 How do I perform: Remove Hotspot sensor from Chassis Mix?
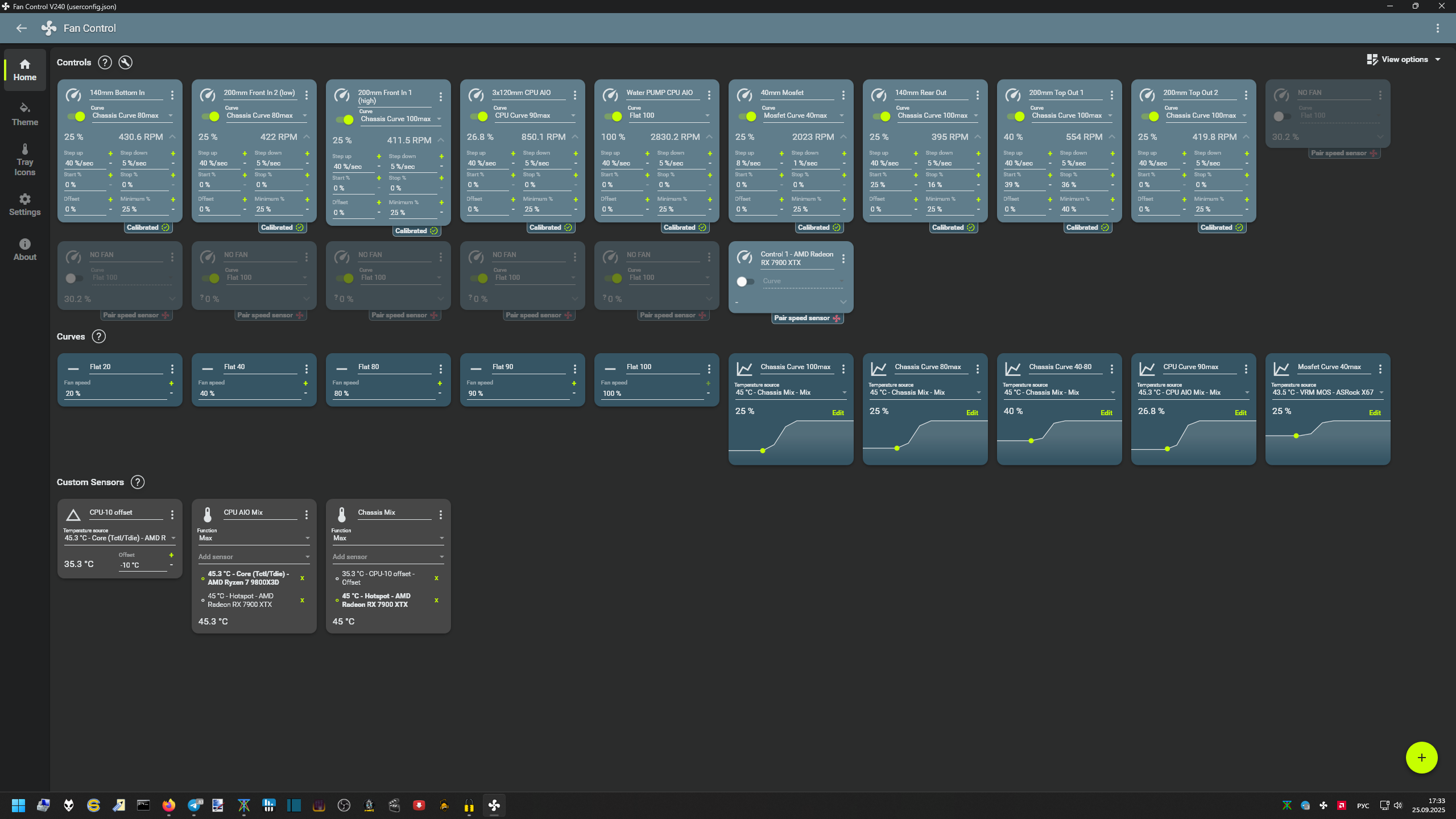[x=436, y=601]
